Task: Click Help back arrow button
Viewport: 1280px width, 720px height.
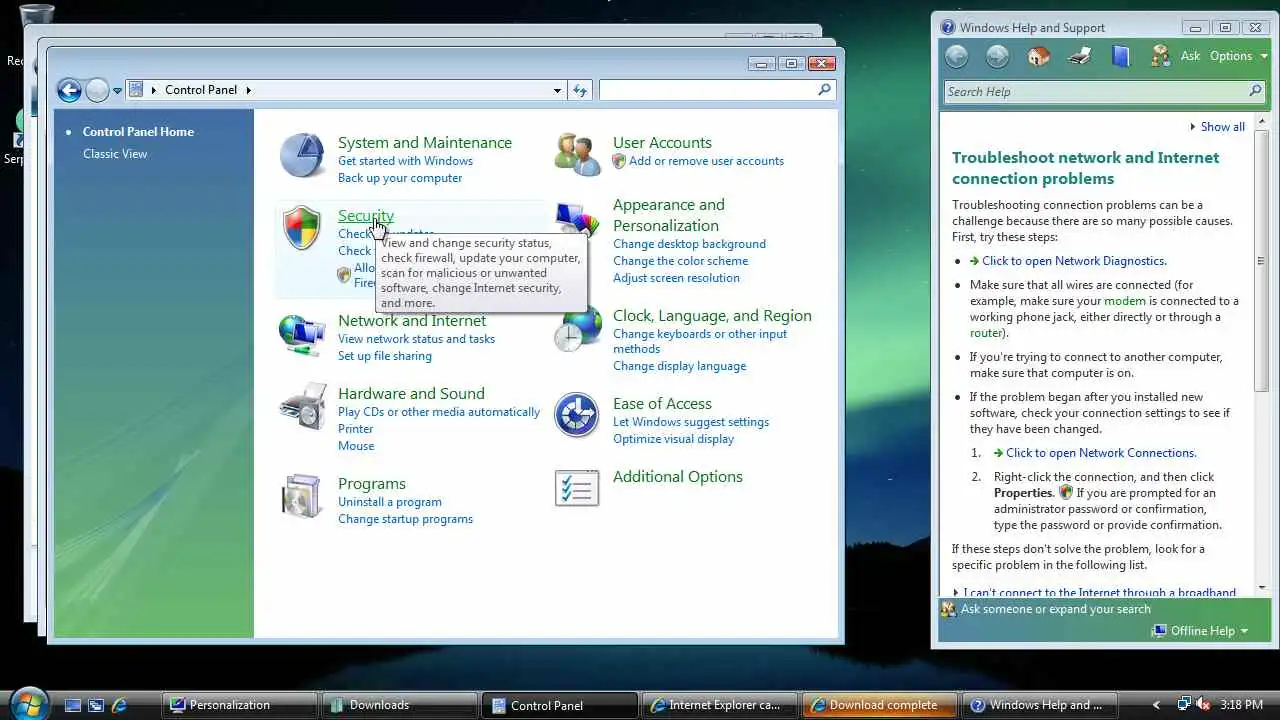Action: [957, 57]
